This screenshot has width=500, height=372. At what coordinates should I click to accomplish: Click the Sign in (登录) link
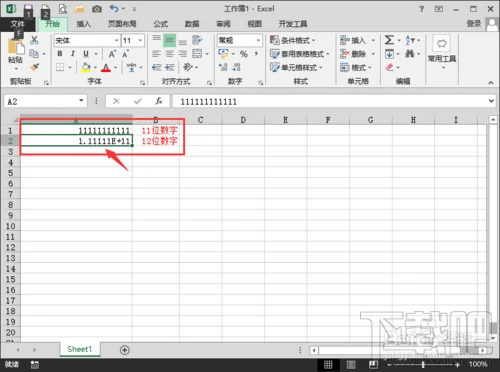474,23
